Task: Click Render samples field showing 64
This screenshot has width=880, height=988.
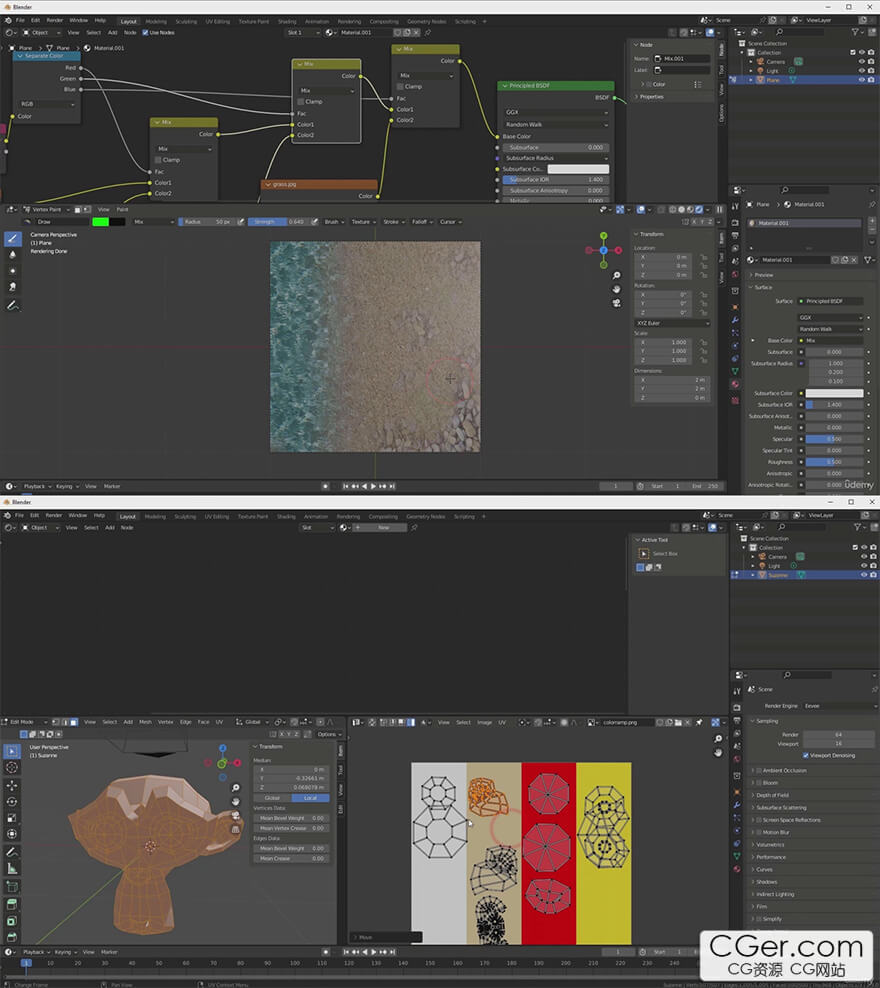Action: (x=838, y=735)
